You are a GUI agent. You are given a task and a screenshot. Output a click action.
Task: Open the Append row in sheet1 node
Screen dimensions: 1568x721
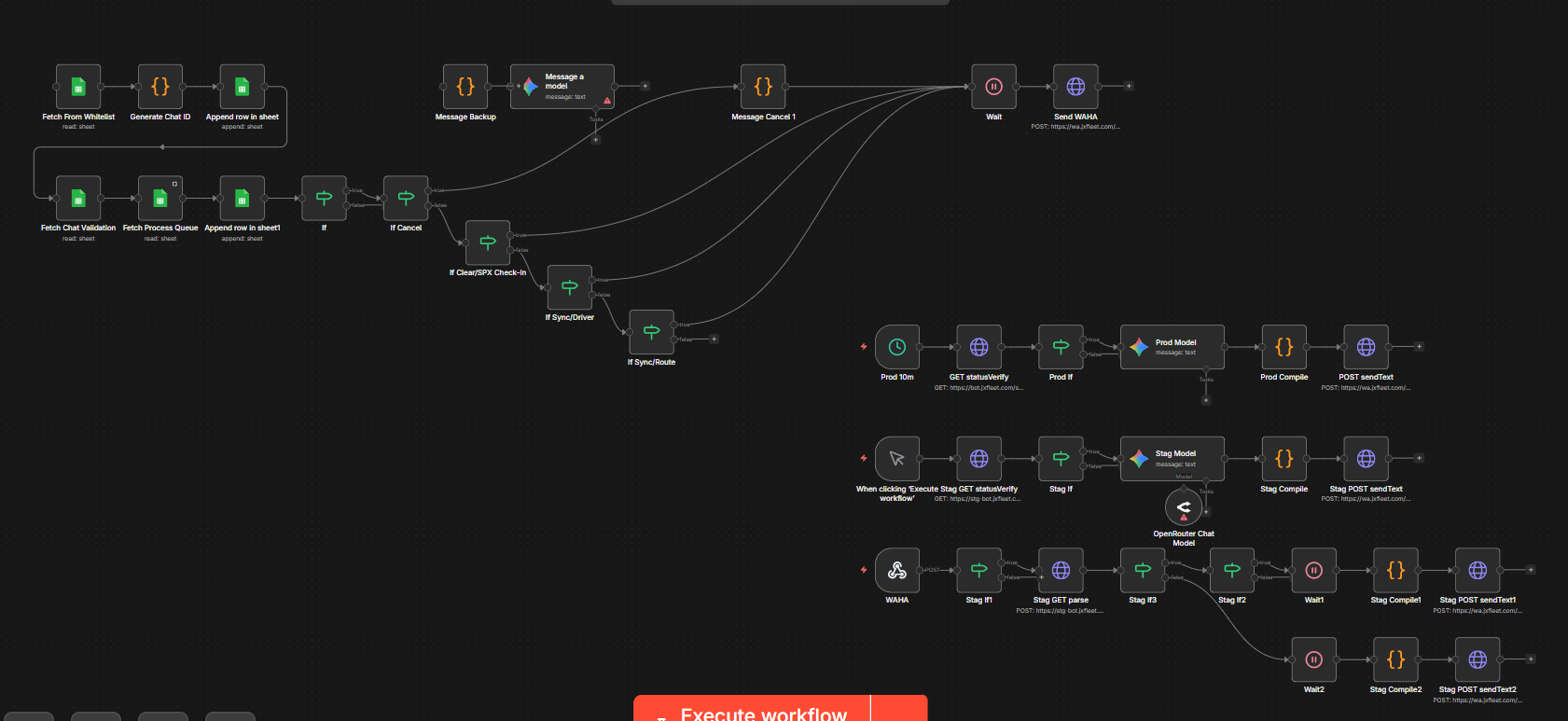pos(243,198)
